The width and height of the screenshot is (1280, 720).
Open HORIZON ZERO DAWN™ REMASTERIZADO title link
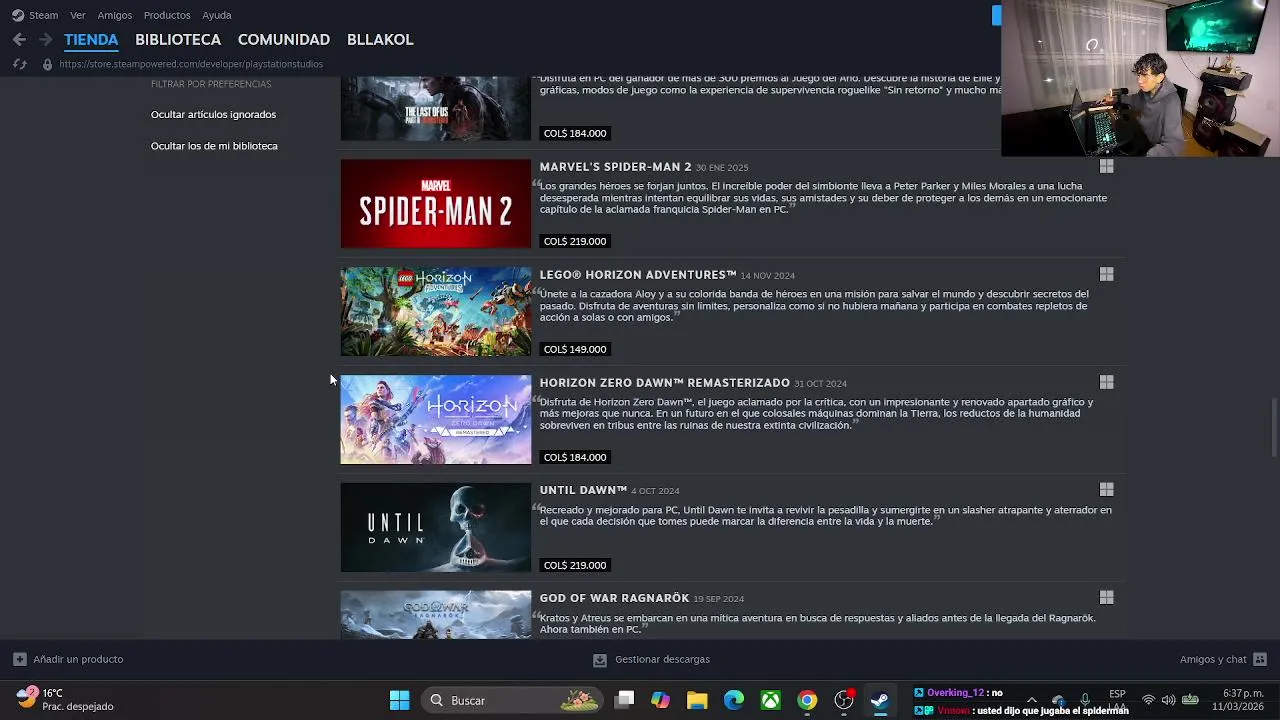click(665, 383)
